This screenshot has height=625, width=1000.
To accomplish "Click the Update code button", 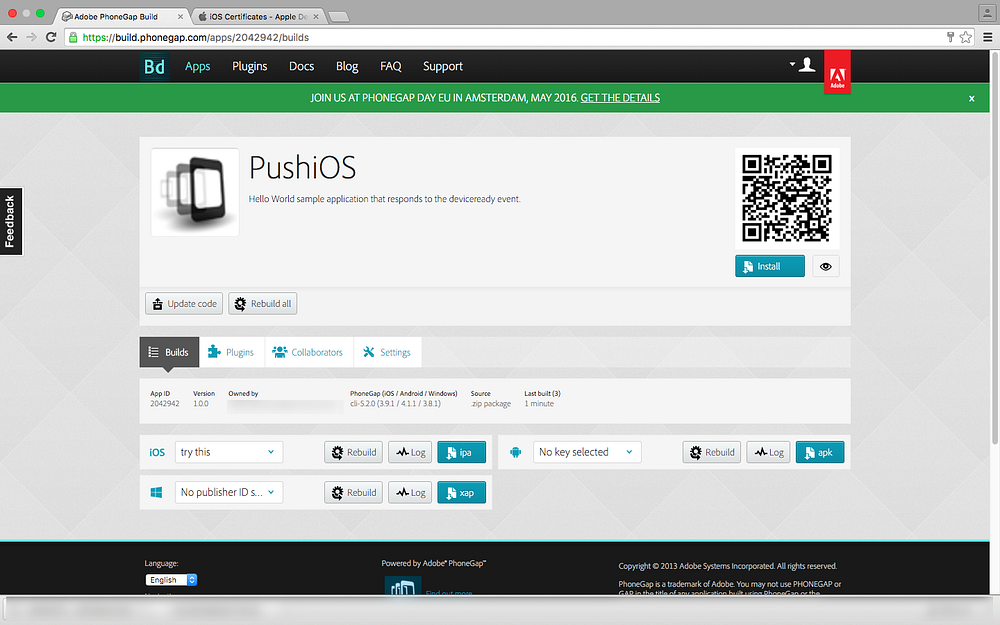I will click(184, 304).
